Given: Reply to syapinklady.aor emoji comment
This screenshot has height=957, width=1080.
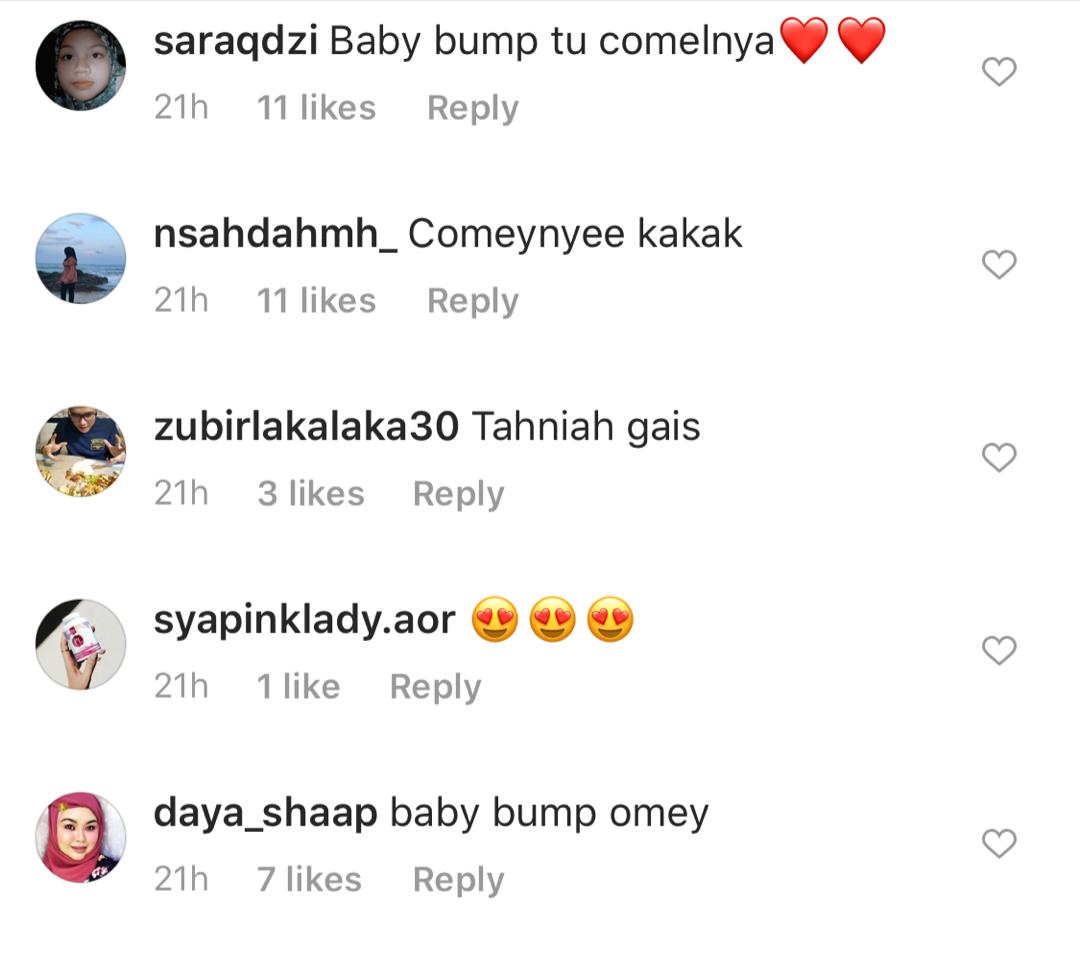Looking at the screenshot, I should pos(435,687).
